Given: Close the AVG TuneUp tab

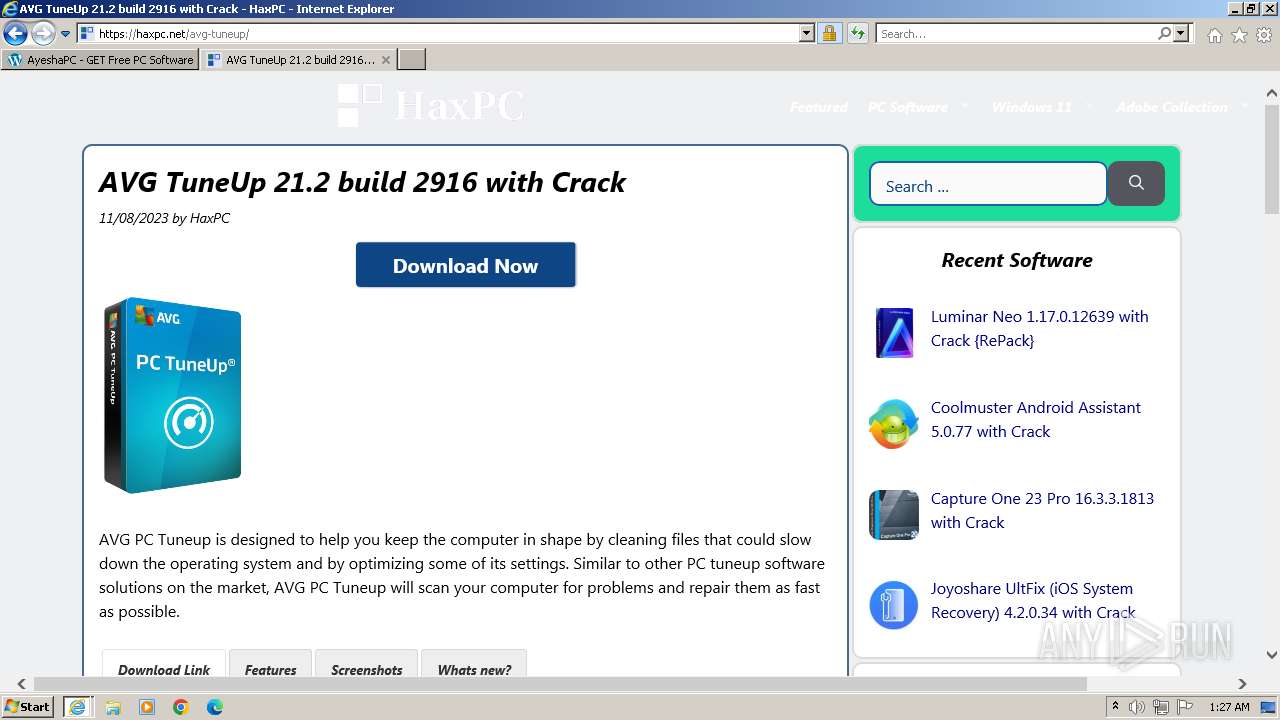Looking at the screenshot, I should tap(386, 60).
